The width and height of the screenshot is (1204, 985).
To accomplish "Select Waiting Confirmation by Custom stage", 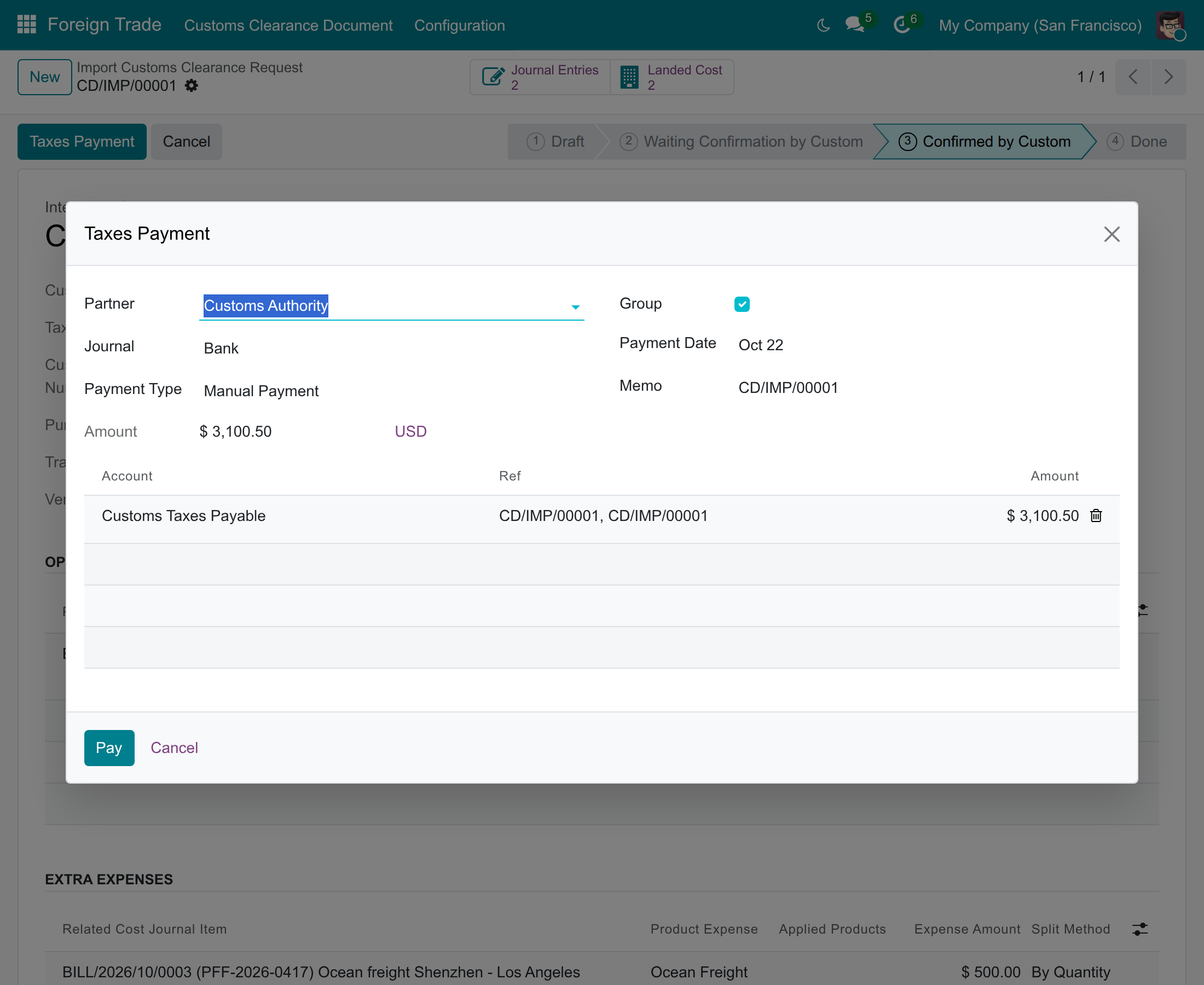I will click(x=741, y=142).
